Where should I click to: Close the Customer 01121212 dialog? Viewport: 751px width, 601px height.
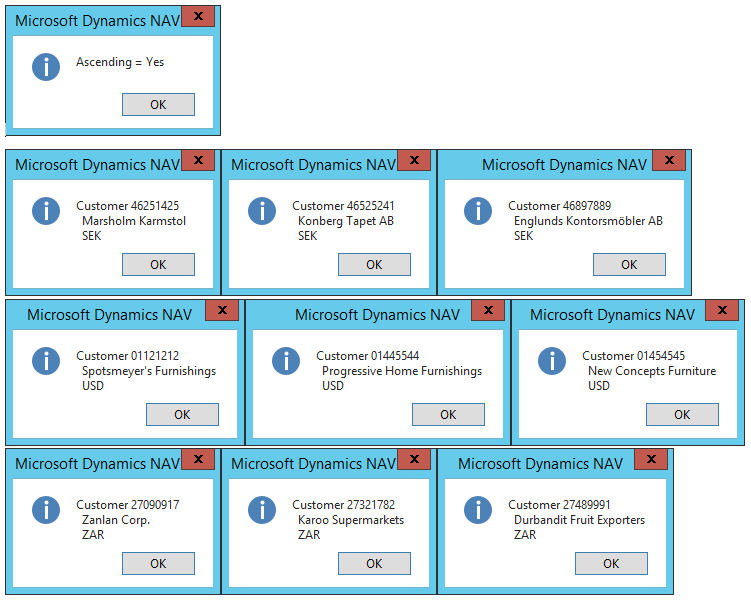[222, 310]
